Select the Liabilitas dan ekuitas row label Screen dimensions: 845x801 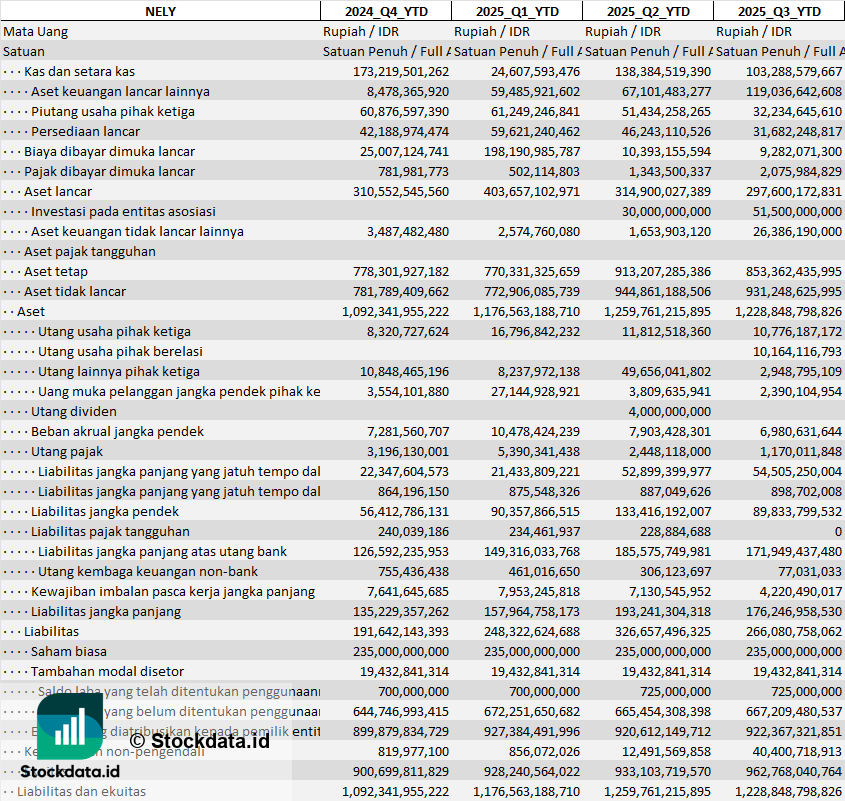[81, 791]
